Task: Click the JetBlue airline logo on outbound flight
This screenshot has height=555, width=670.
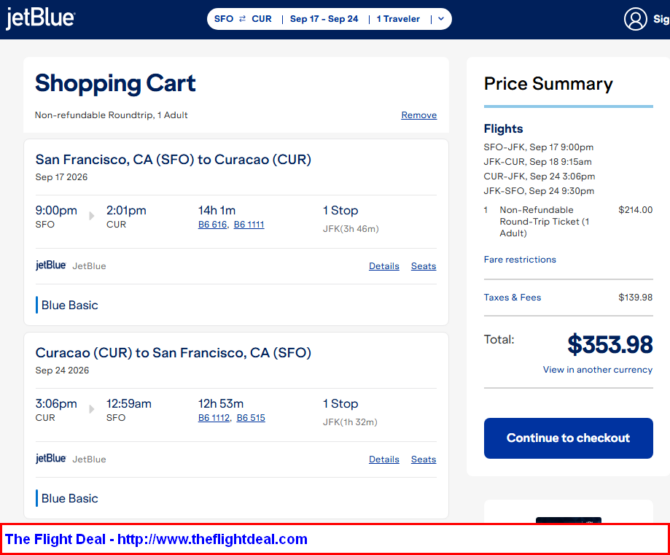Action: click(51, 266)
